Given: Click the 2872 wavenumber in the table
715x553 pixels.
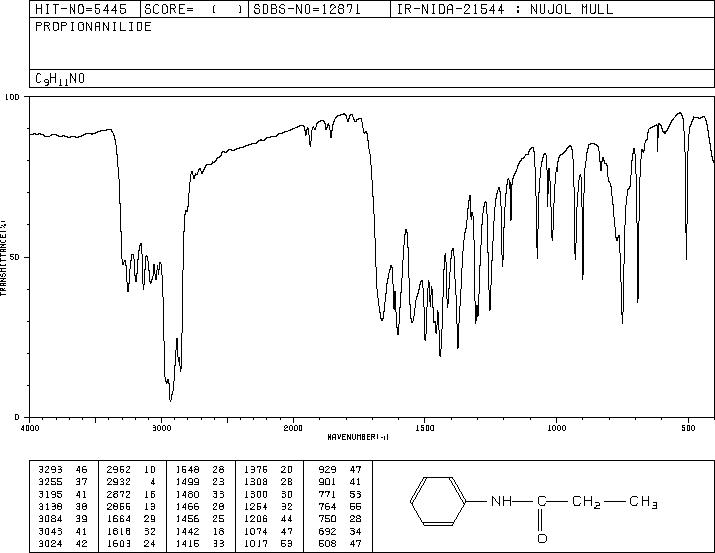Looking at the screenshot, I should 119,495.
